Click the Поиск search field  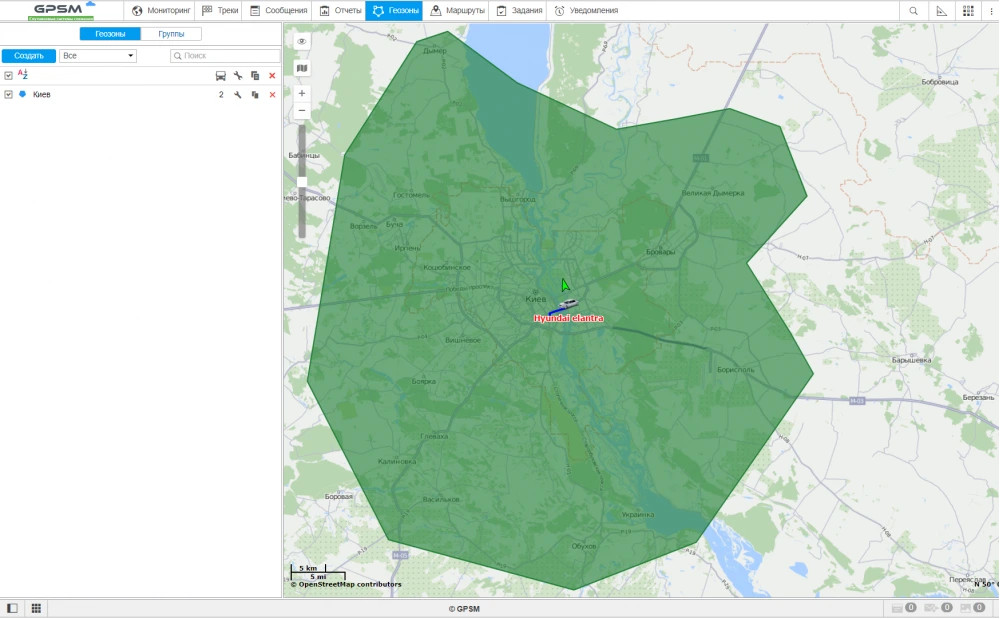point(225,55)
